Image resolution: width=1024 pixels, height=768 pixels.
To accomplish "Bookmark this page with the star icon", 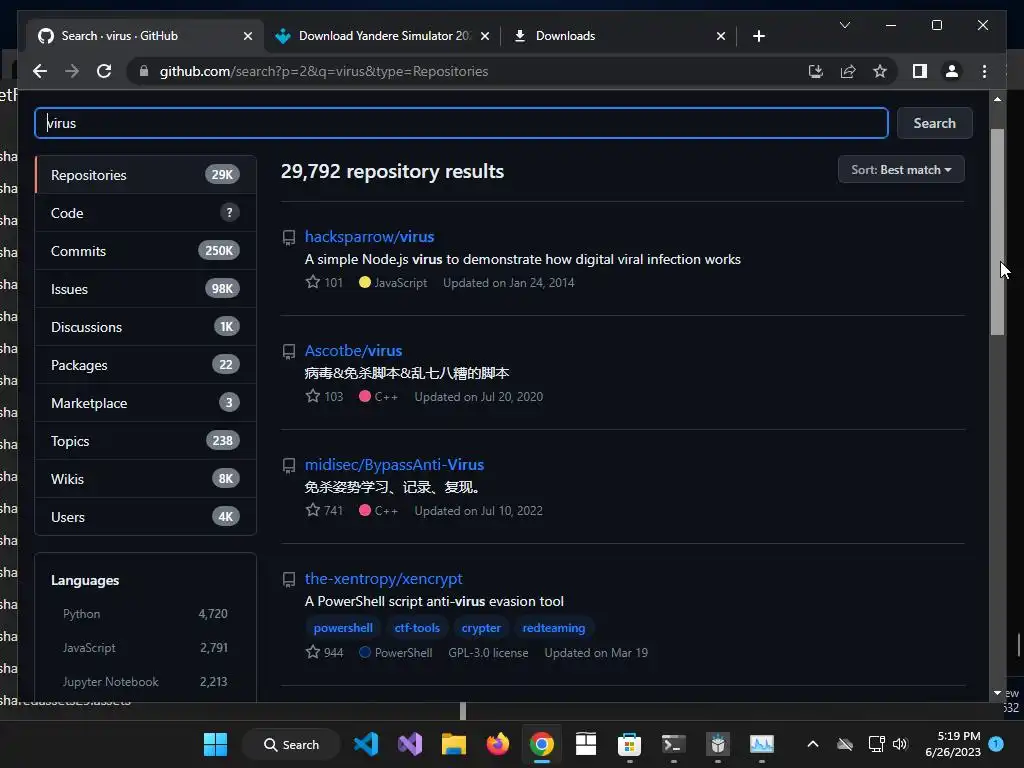I will [x=880, y=71].
